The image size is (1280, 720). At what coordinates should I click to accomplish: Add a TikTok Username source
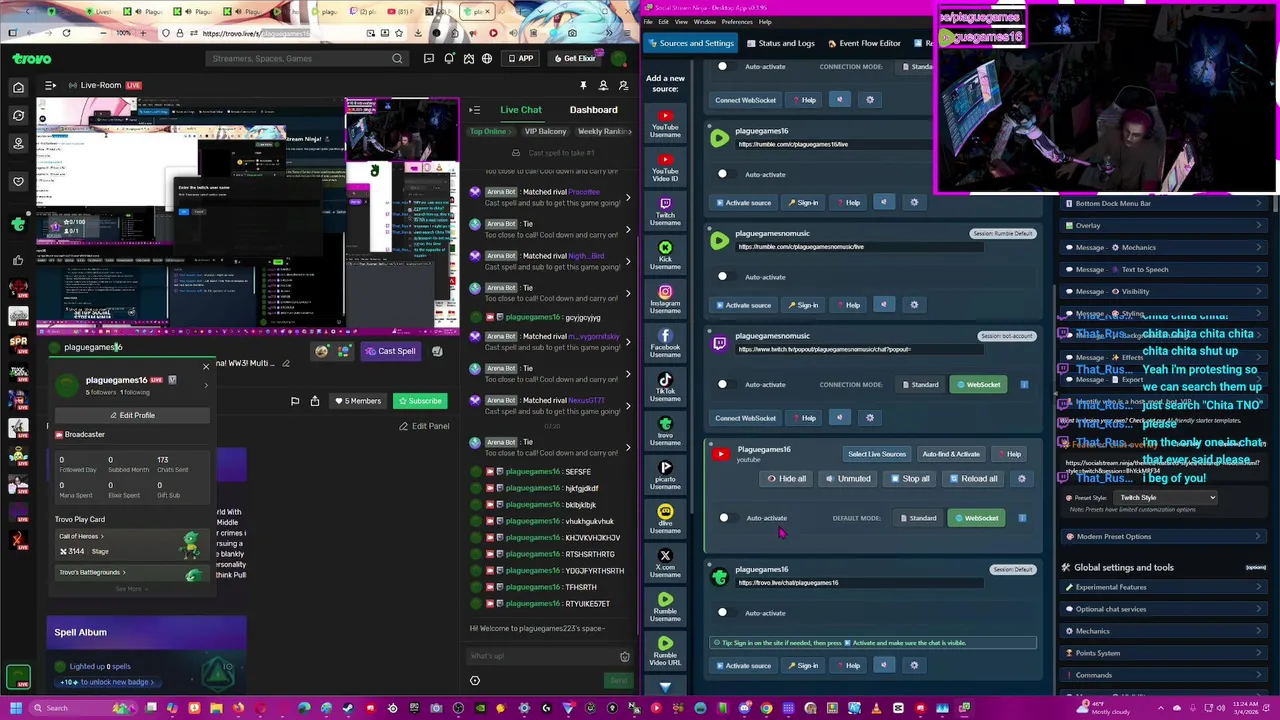point(665,386)
